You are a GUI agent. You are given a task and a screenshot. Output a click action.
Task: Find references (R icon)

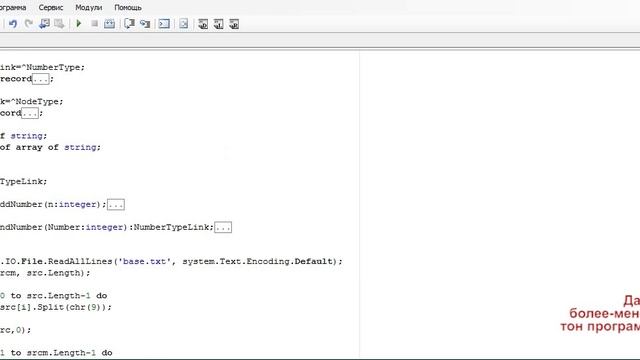[234, 24]
